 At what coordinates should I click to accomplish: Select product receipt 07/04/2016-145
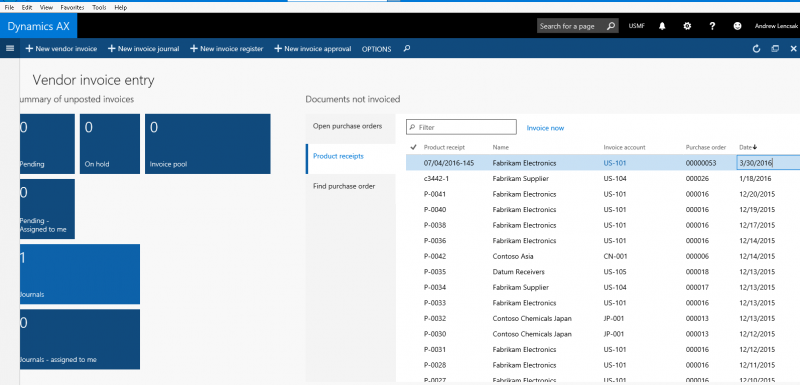[x=449, y=163]
